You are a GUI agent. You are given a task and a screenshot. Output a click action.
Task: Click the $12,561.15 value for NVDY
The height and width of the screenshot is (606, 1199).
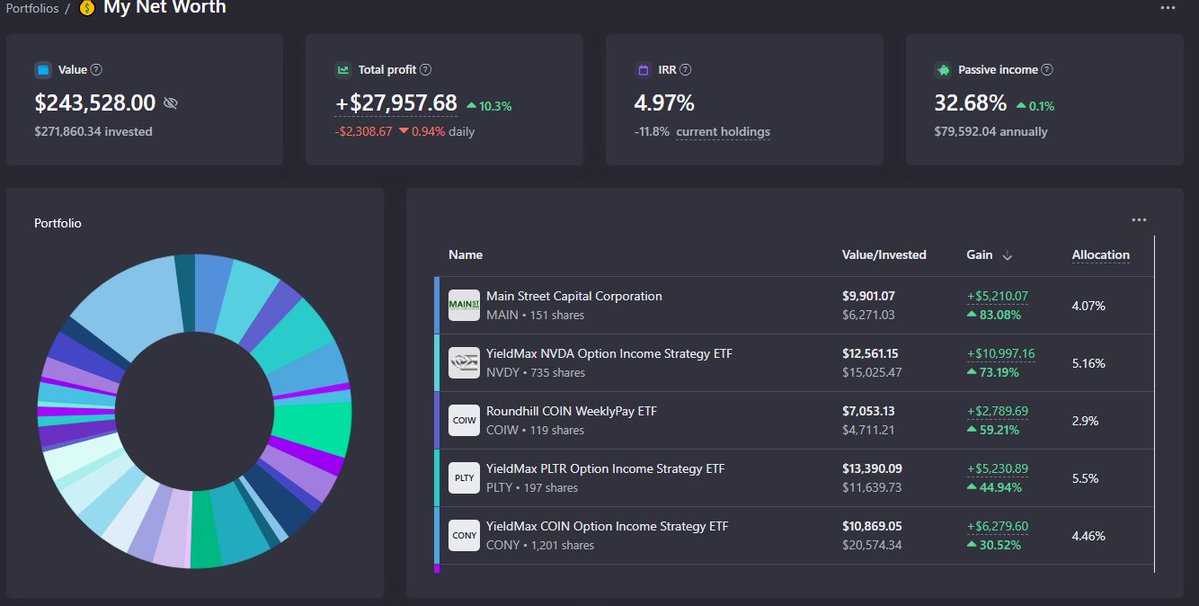tap(870, 354)
